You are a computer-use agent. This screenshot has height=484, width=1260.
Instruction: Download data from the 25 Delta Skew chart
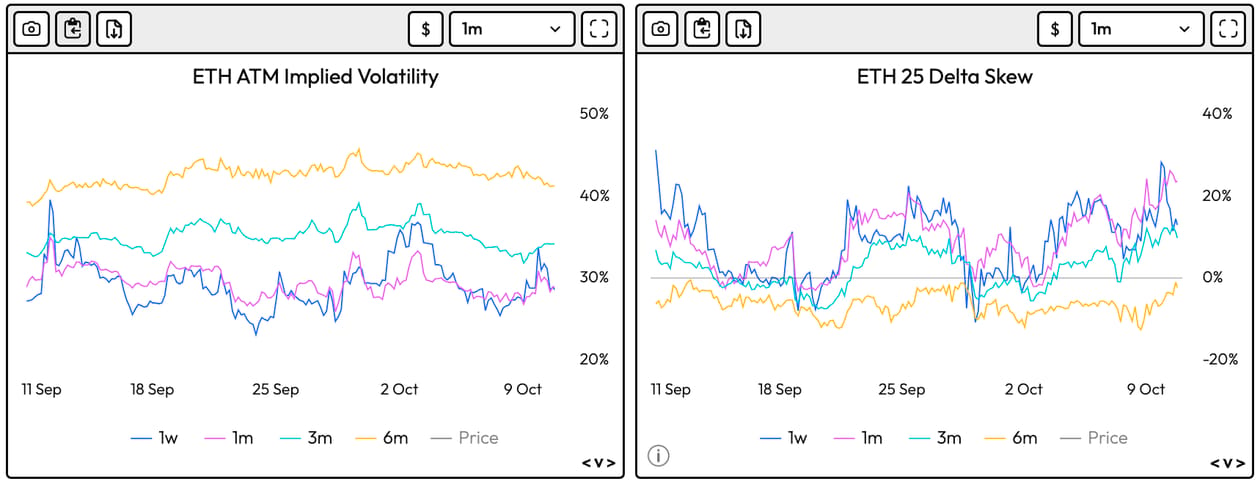743,29
